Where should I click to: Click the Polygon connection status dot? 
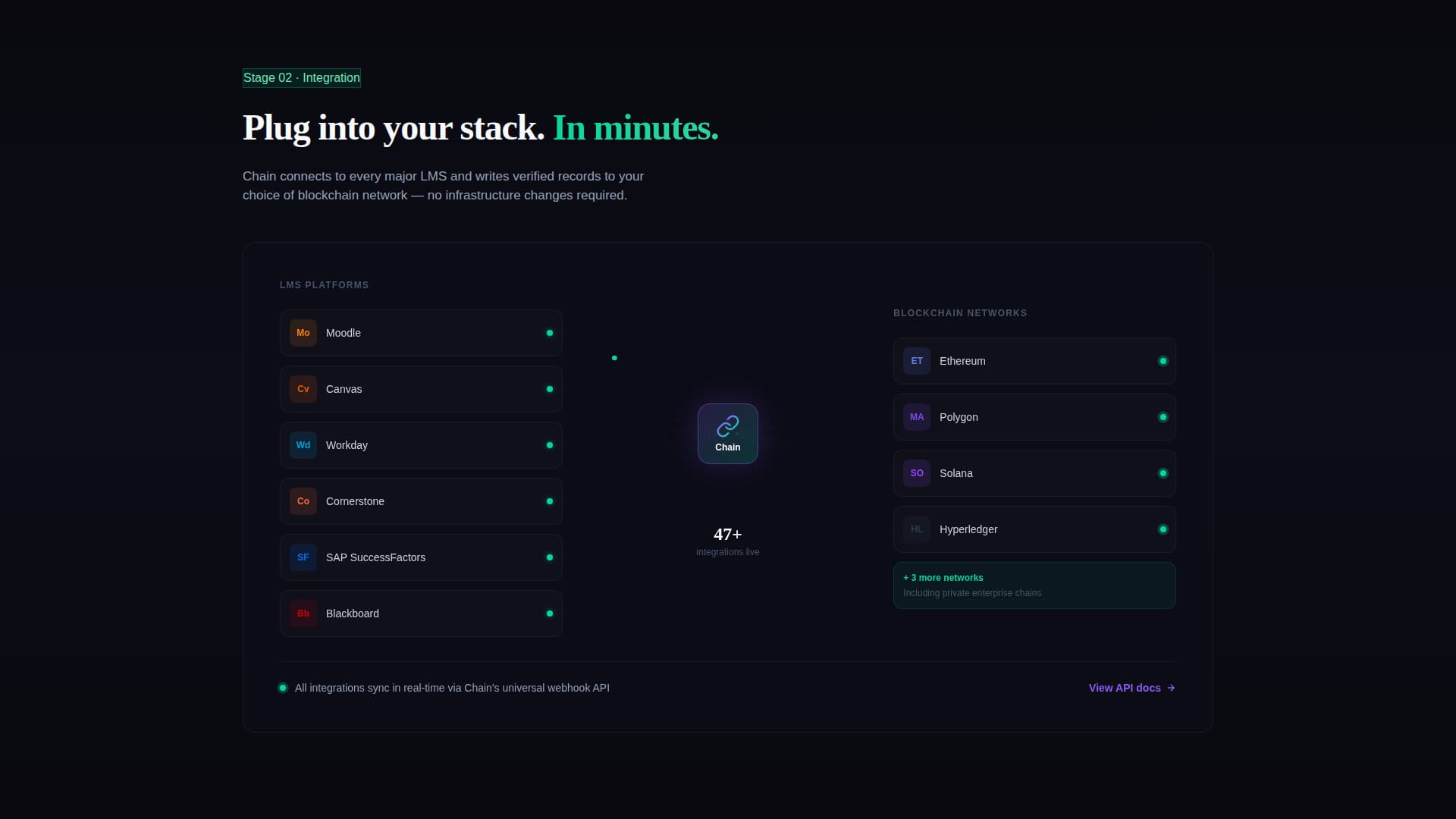coord(1163,417)
